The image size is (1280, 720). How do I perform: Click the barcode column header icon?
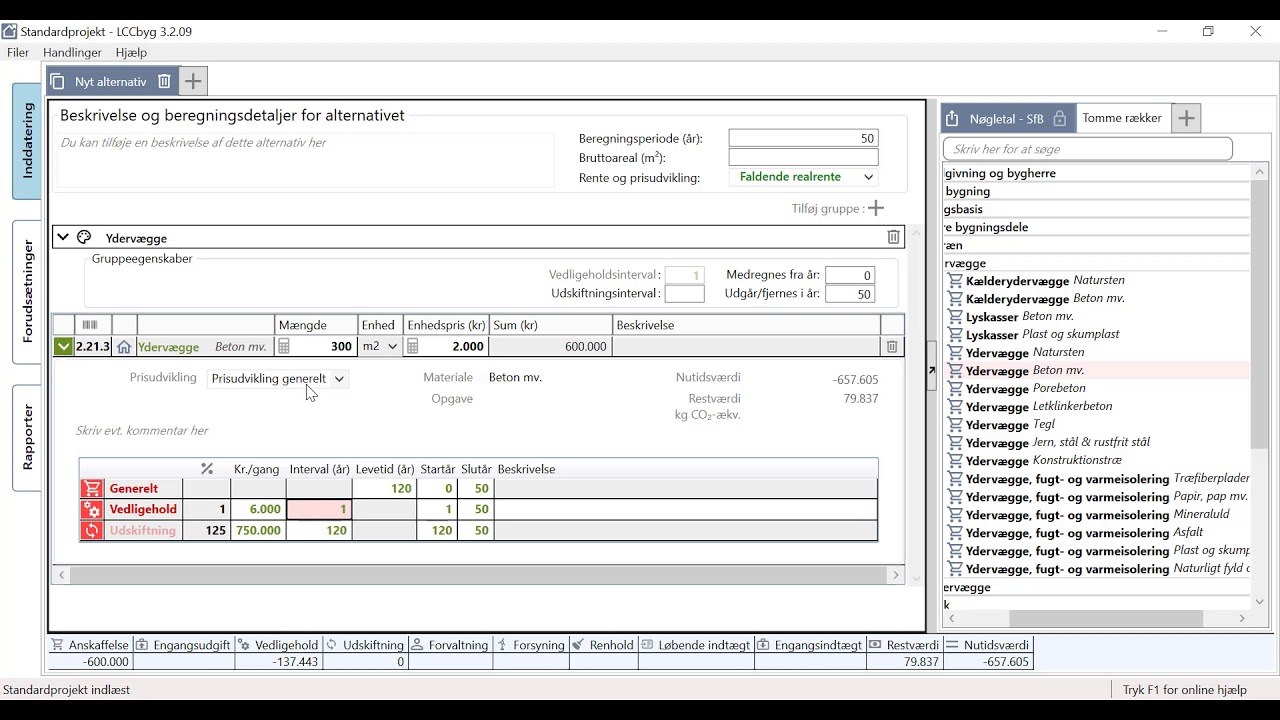click(x=90, y=325)
